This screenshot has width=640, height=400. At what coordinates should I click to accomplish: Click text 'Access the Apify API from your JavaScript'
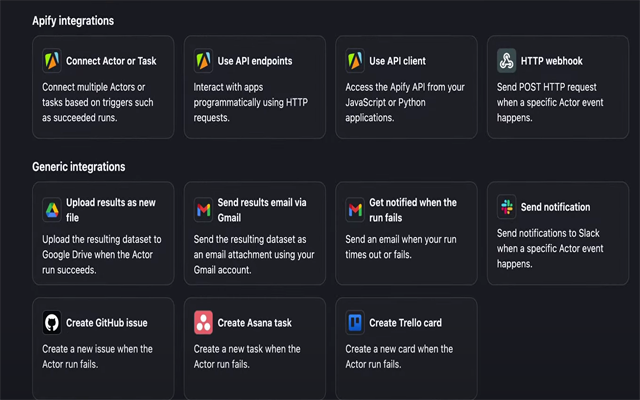tap(405, 102)
